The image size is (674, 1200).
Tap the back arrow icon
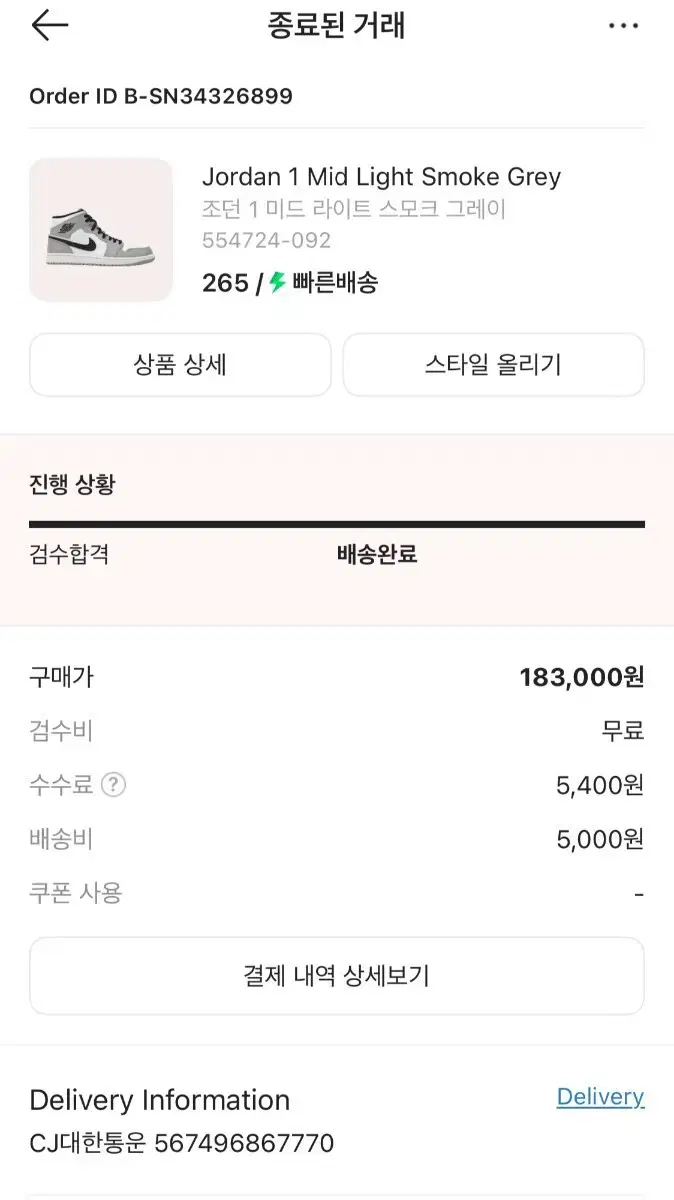click(49, 26)
